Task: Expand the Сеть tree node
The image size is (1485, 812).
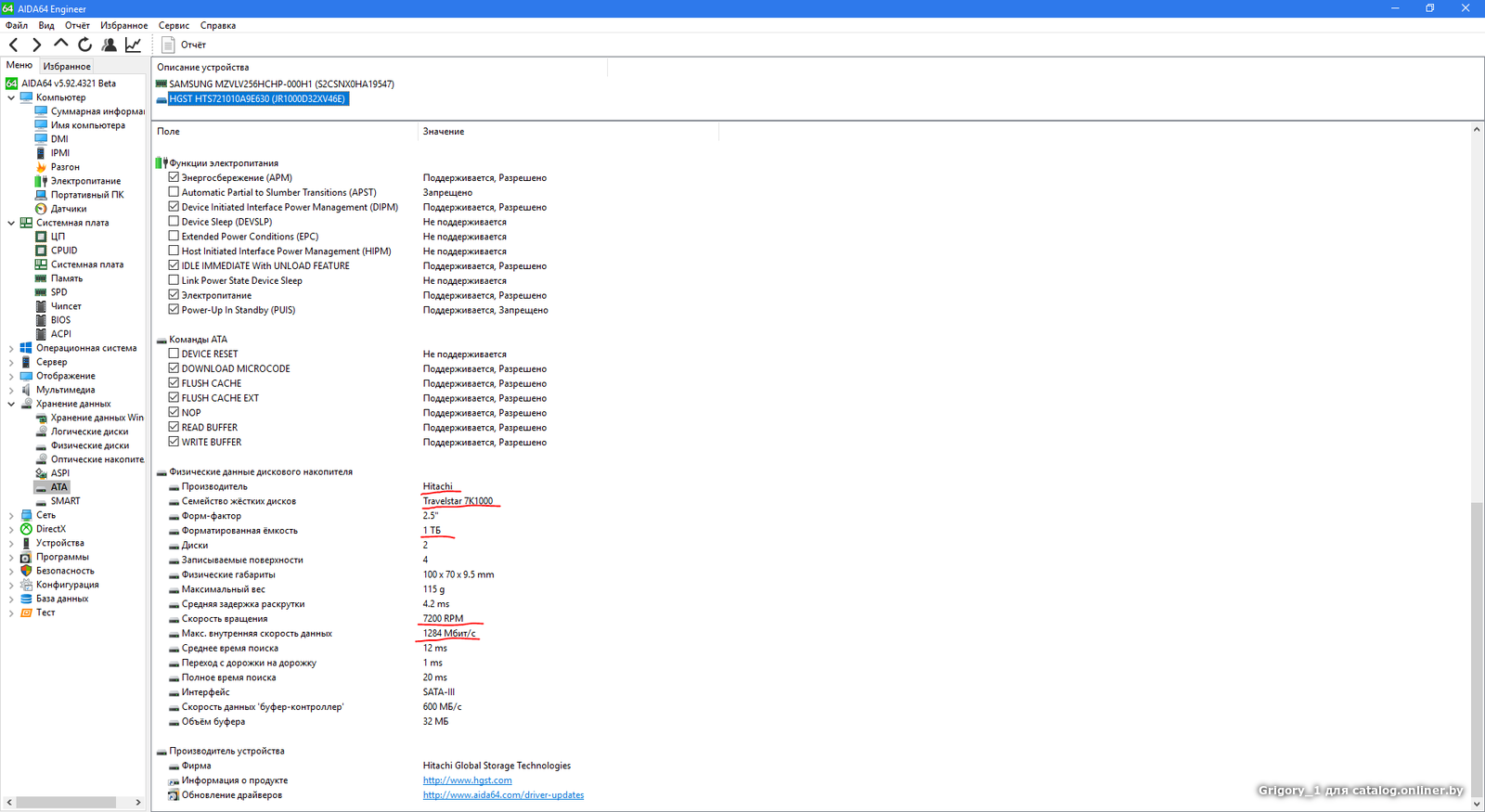Action: [11, 515]
